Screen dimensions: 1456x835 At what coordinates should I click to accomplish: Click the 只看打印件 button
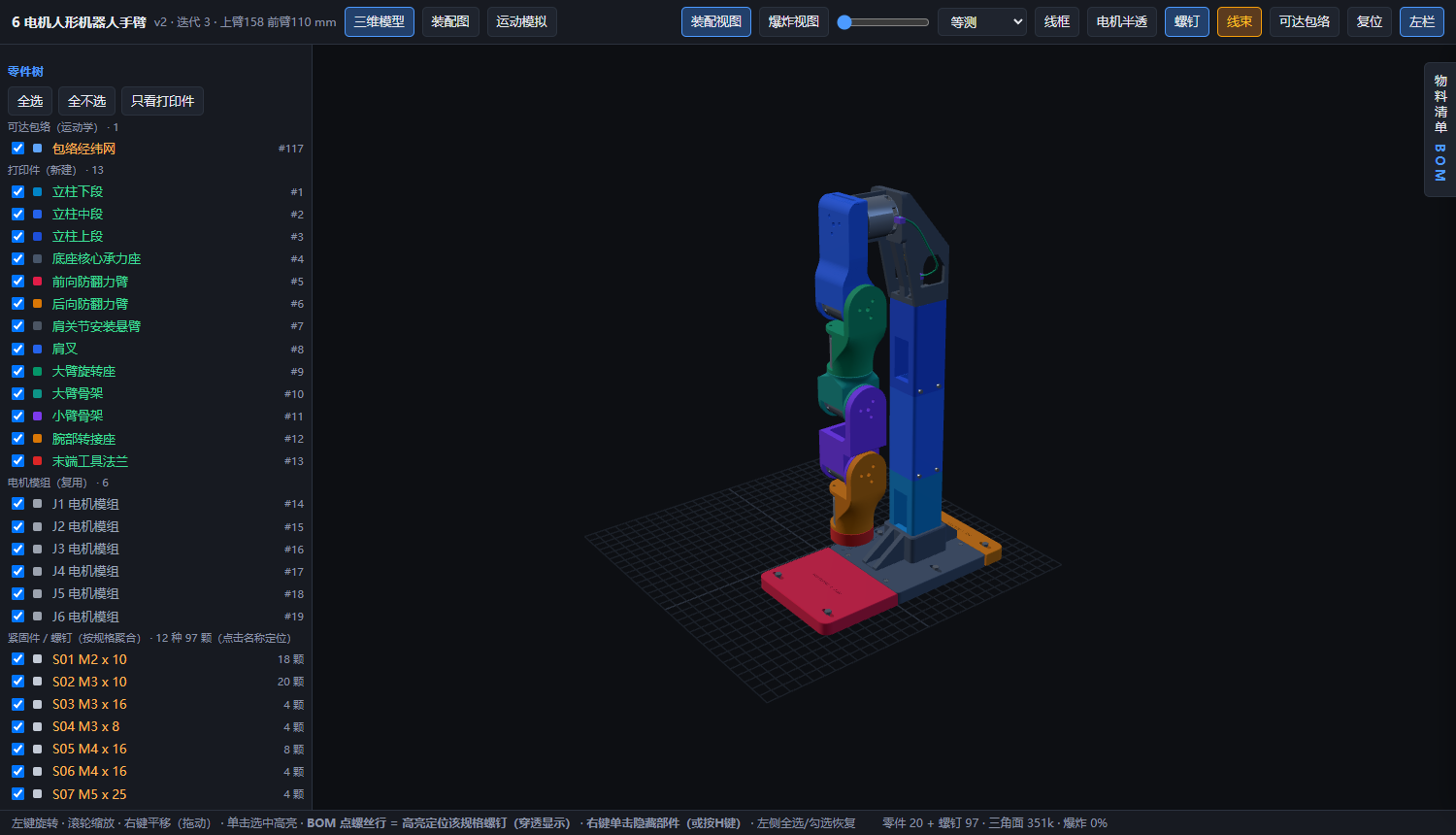click(x=162, y=101)
